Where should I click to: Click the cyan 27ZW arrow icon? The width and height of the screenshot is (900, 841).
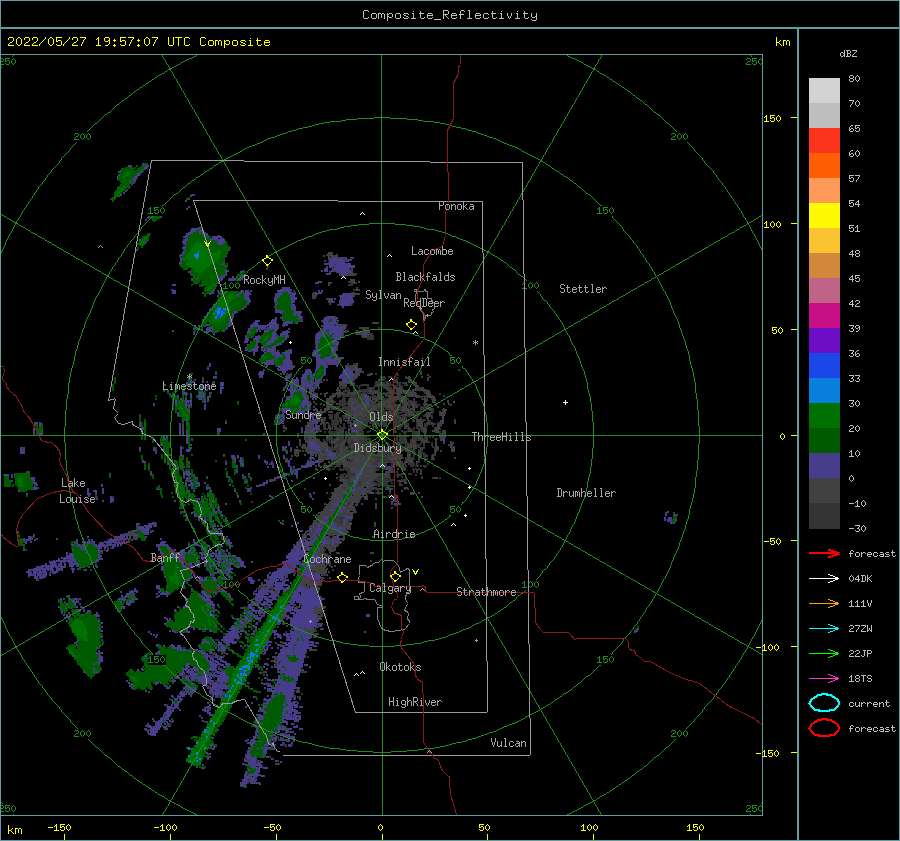tap(824, 629)
